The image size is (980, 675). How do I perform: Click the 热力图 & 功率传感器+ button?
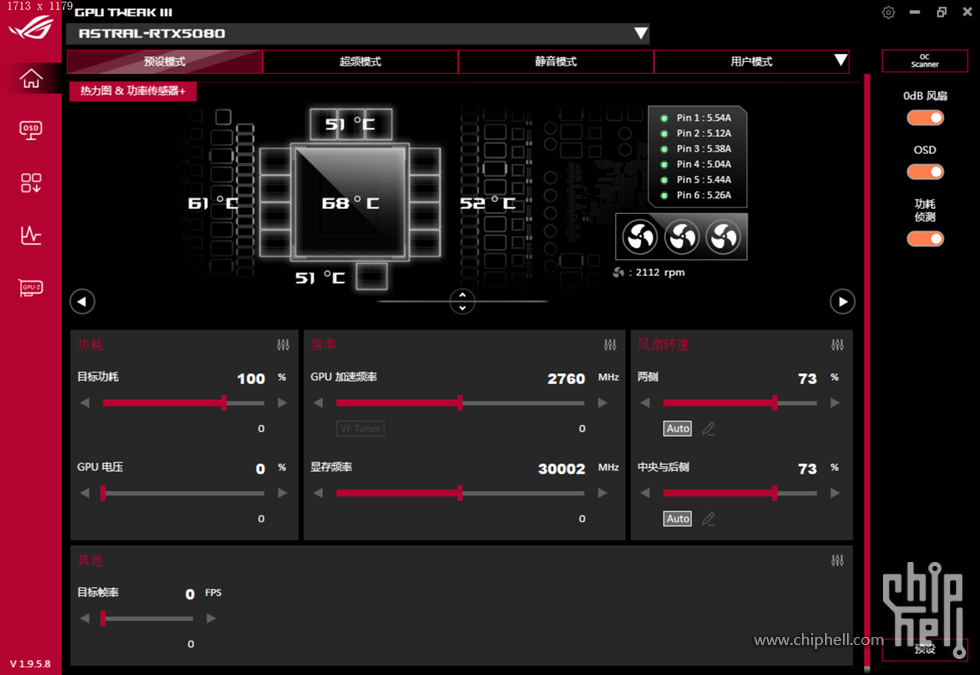[x=132, y=91]
